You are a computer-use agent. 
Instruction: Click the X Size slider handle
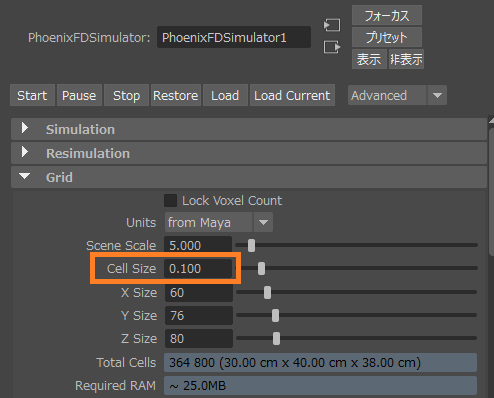click(x=267, y=292)
